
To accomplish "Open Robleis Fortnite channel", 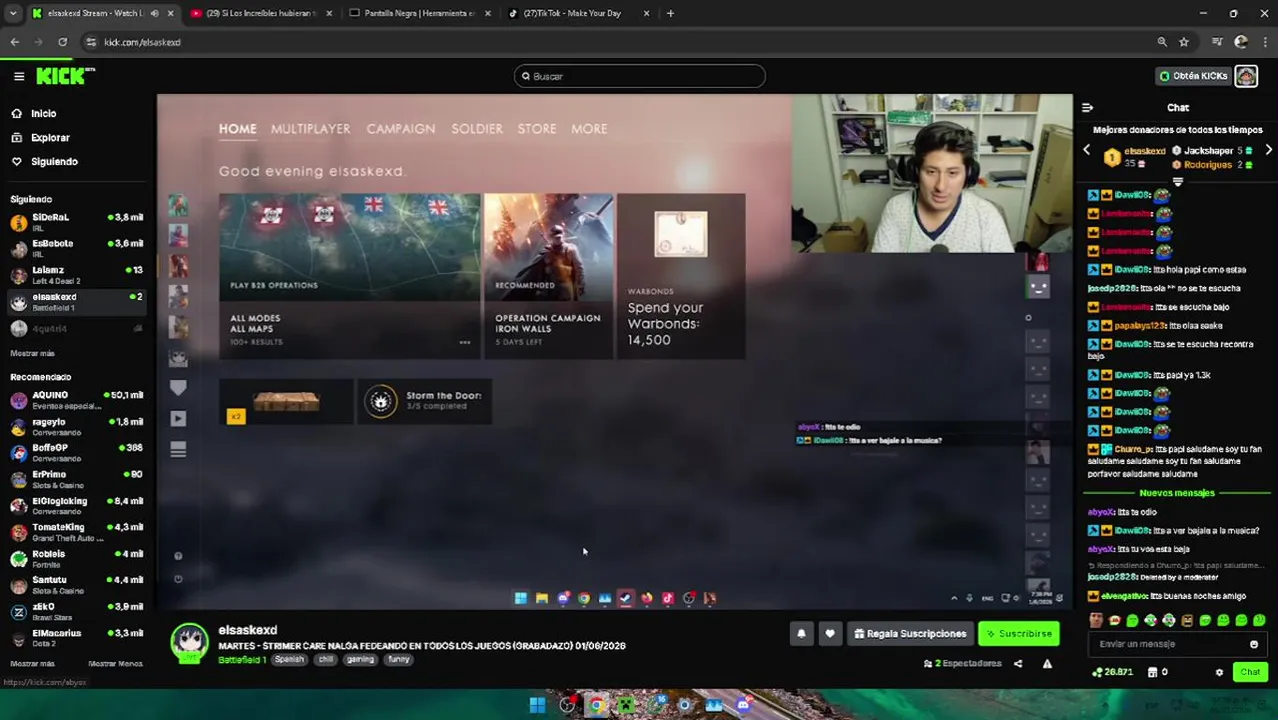I will point(76,559).
